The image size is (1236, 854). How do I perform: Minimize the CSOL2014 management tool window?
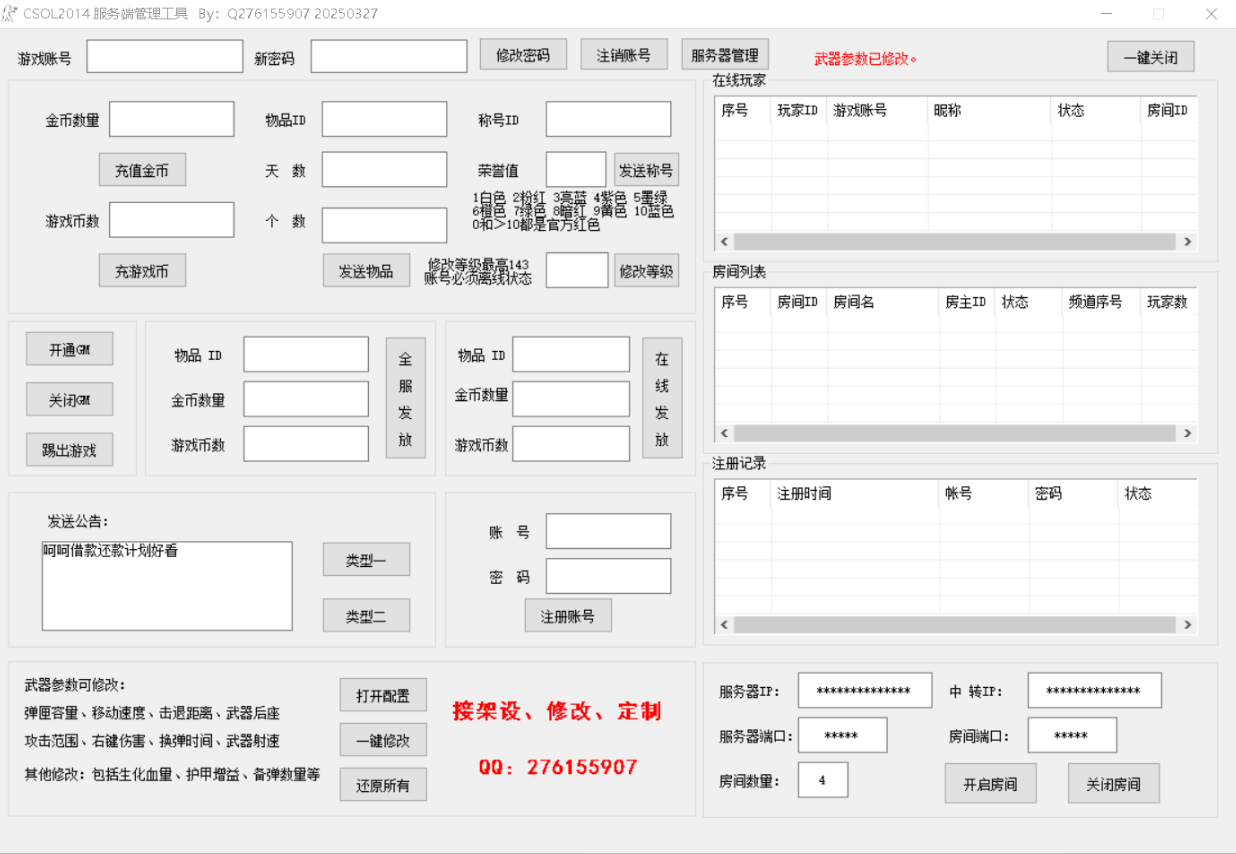point(1107,14)
